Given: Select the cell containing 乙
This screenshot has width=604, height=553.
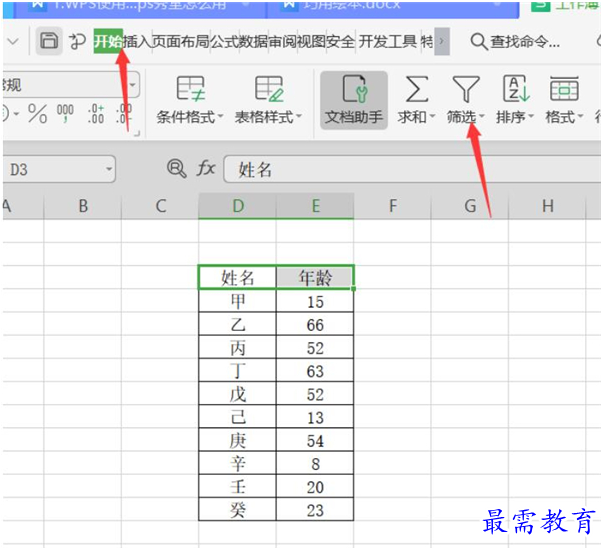Looking at the screenshot, I should click(238, 324).
